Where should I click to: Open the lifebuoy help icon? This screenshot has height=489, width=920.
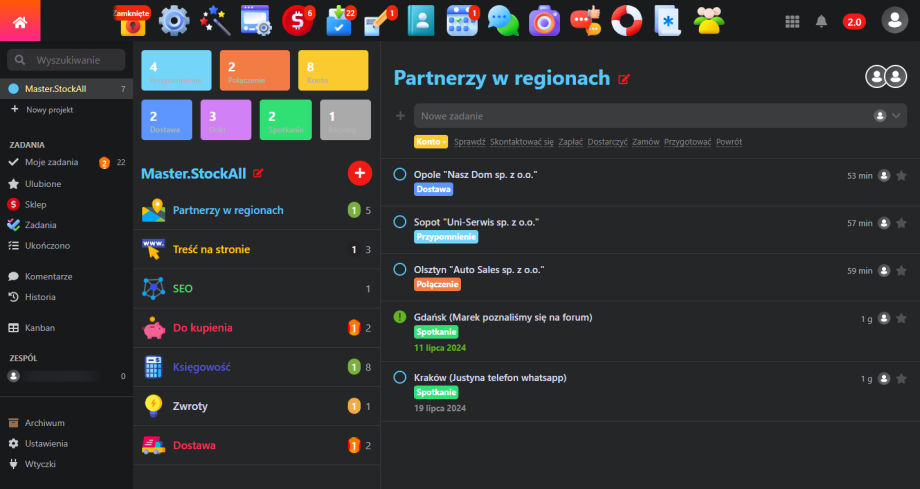[x=626, y=20]
